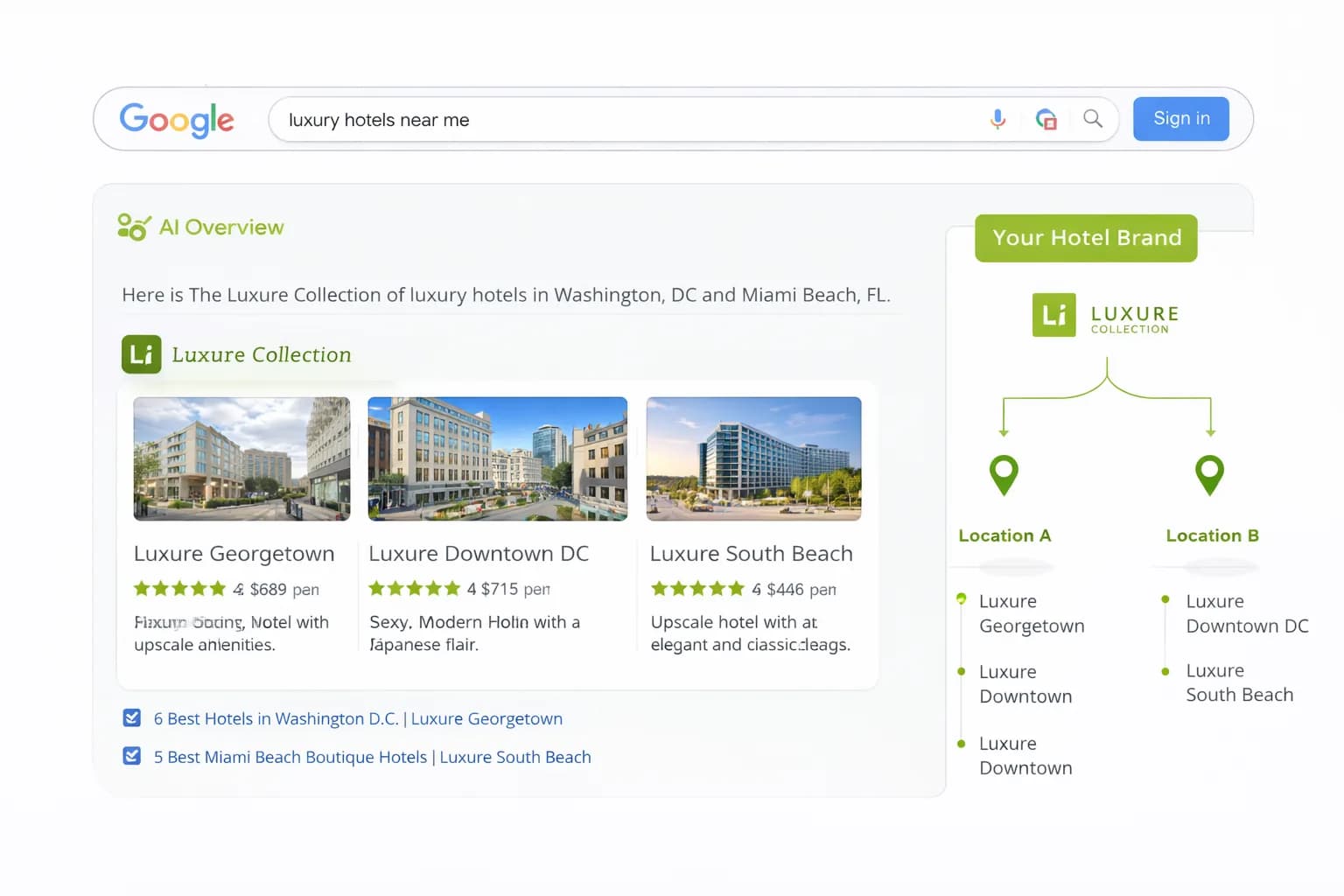Click the $715 price on Downtown DC card
Viewport: 1344px width, 896px height.
pos(500,590)
